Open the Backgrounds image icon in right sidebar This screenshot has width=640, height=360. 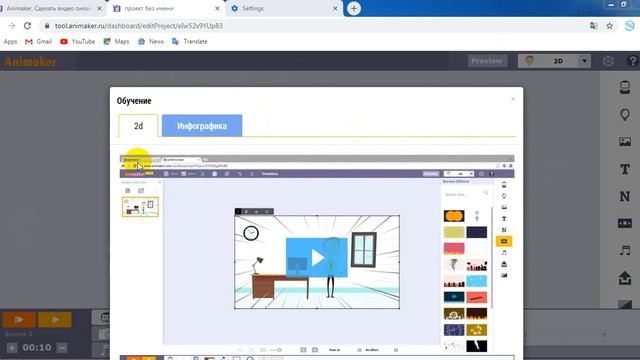click(x=625, y=142)
